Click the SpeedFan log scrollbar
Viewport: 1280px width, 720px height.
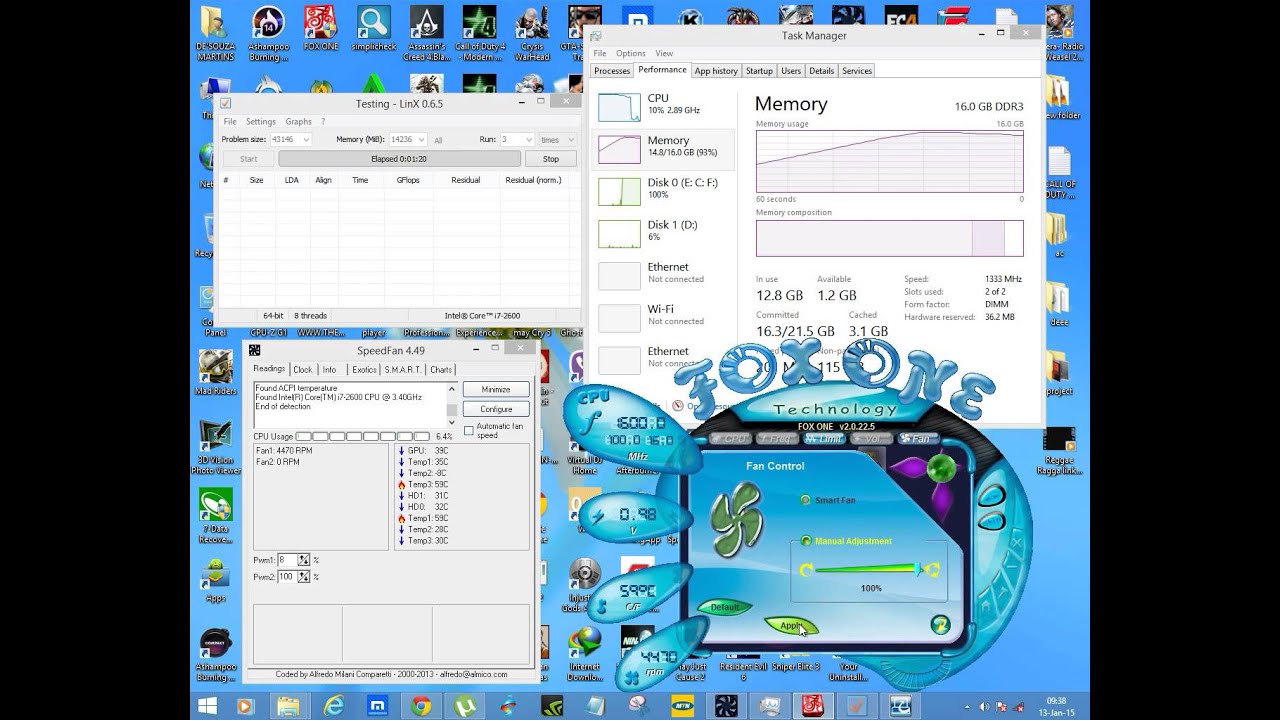[451, 405]
